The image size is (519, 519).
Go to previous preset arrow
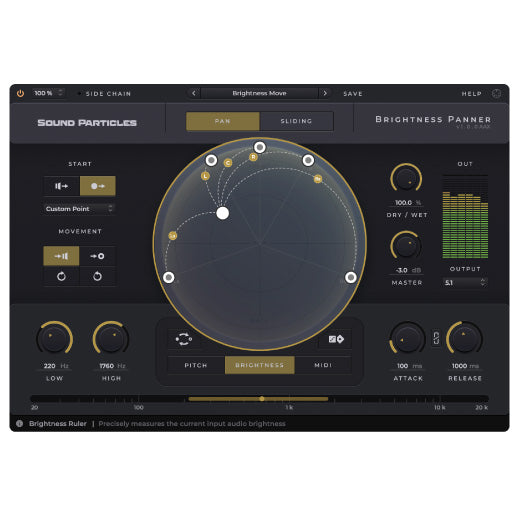point(194,93)
